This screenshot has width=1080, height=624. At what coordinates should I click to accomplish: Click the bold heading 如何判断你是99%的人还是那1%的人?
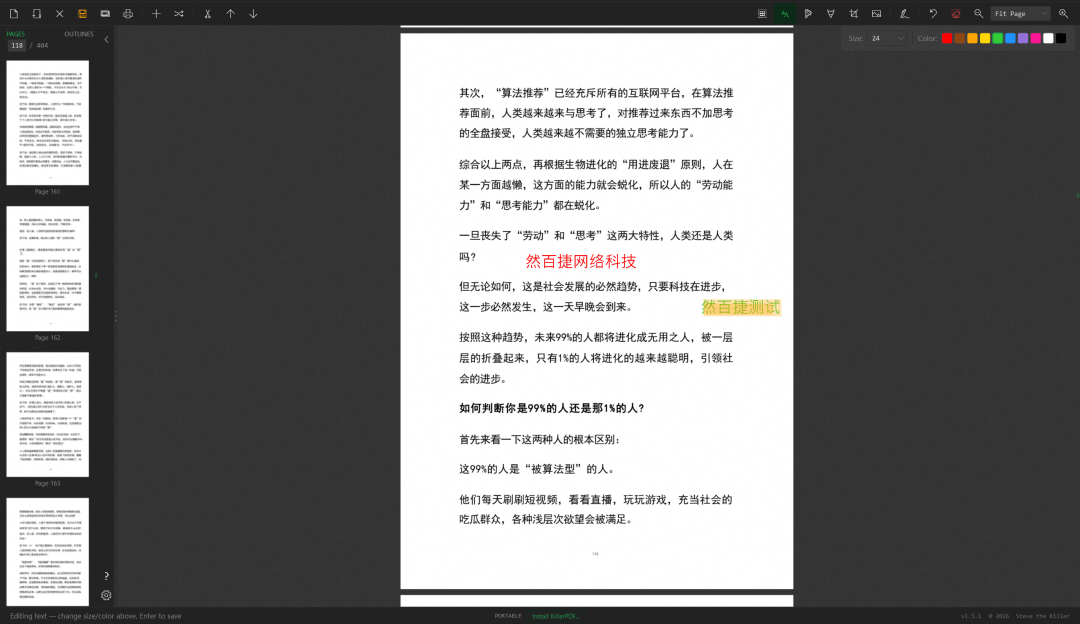tap(552, 408)
